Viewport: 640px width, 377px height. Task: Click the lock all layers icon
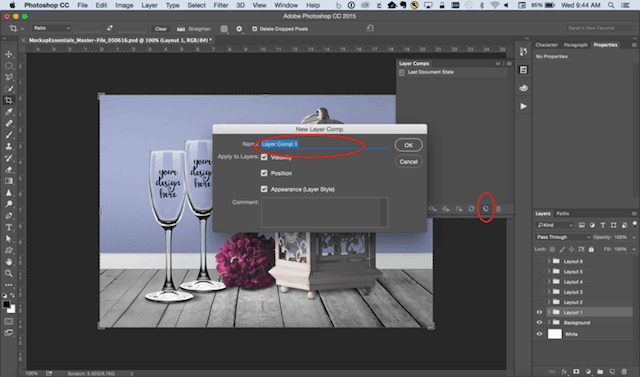(x=591, y=249)
